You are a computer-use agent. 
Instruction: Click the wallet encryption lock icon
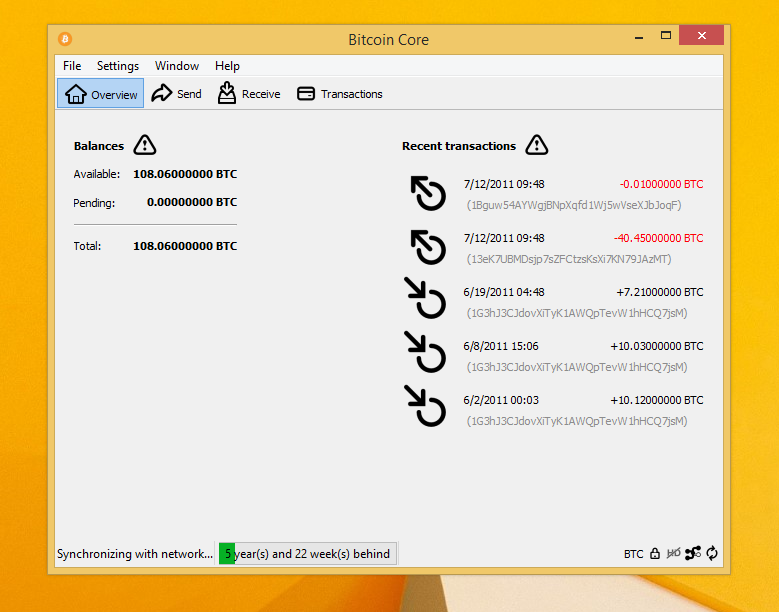pyautogui.click(x=655, y=553)
